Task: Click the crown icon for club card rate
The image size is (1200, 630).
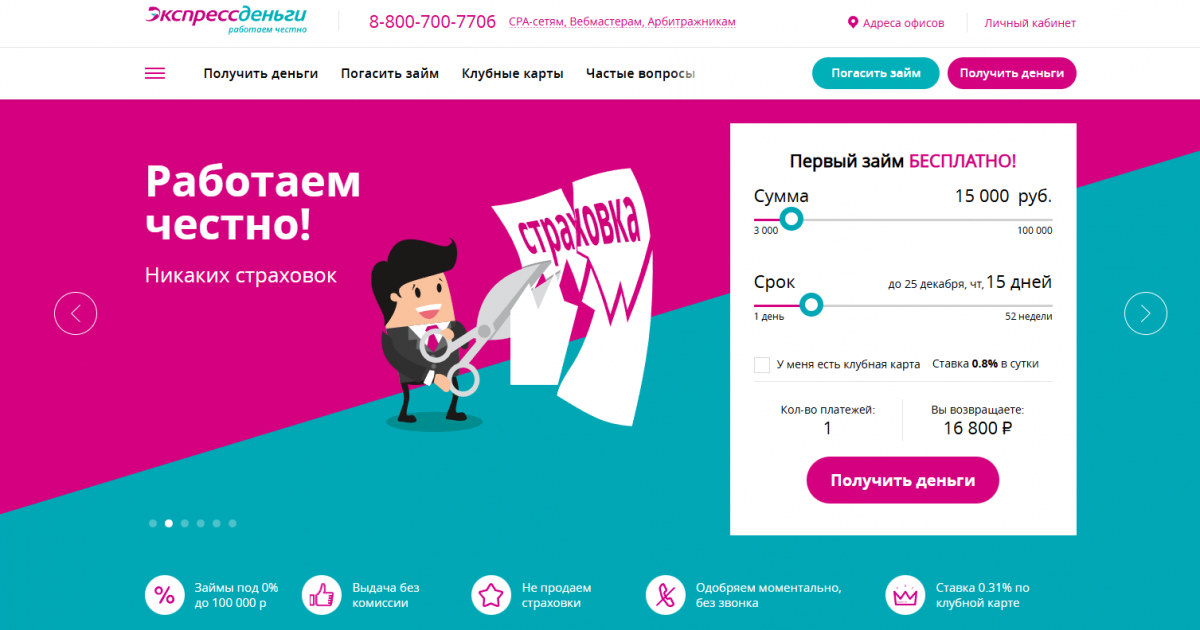Action: (x=905, y=595)
